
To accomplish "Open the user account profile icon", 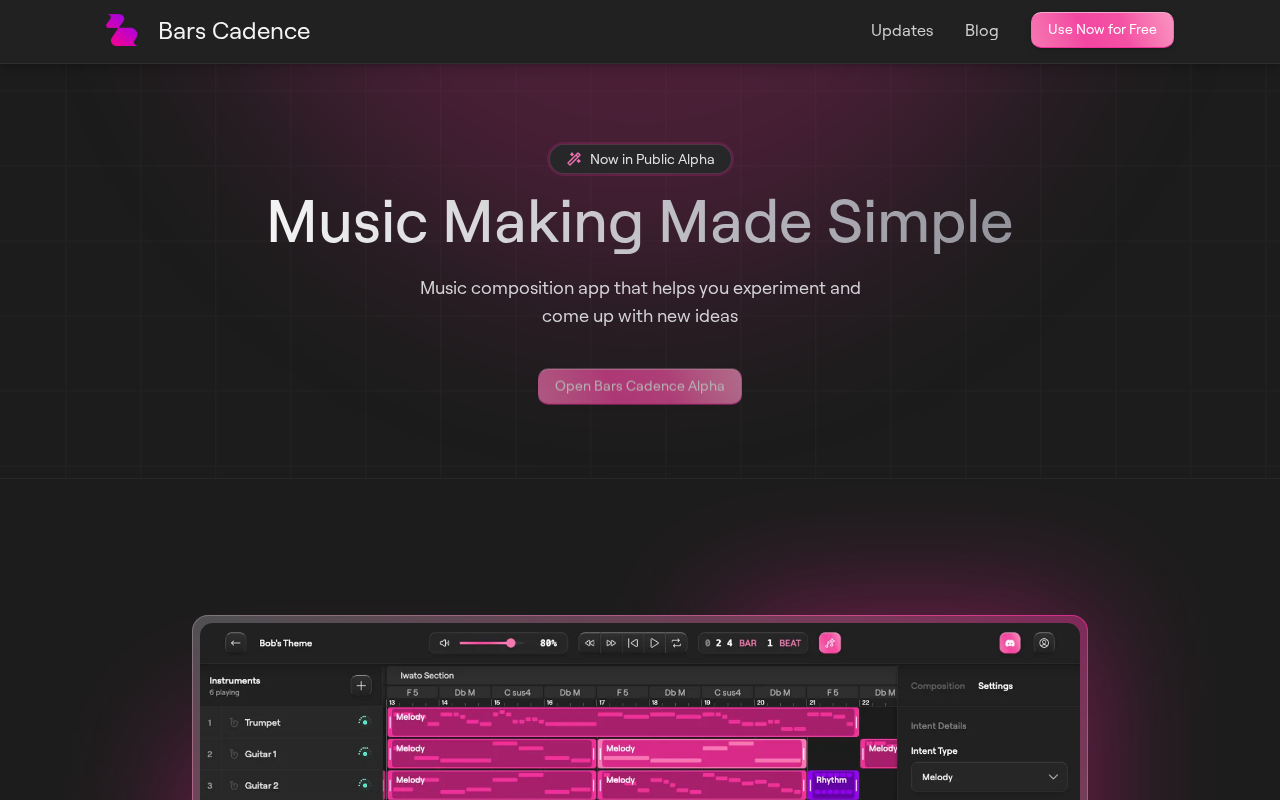I will tap(1044, 643).
